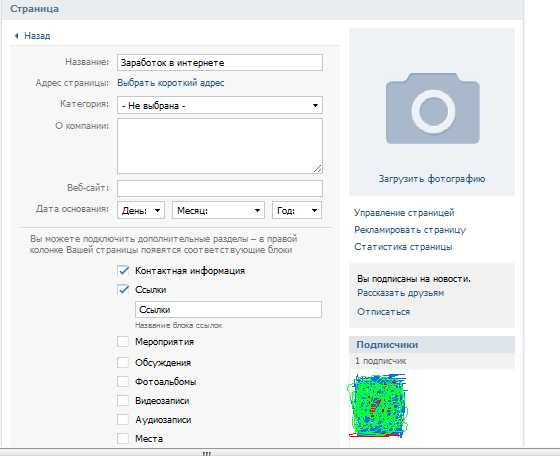
Task: Click Загрузить фотографию link
Action: tap(432, 179)
